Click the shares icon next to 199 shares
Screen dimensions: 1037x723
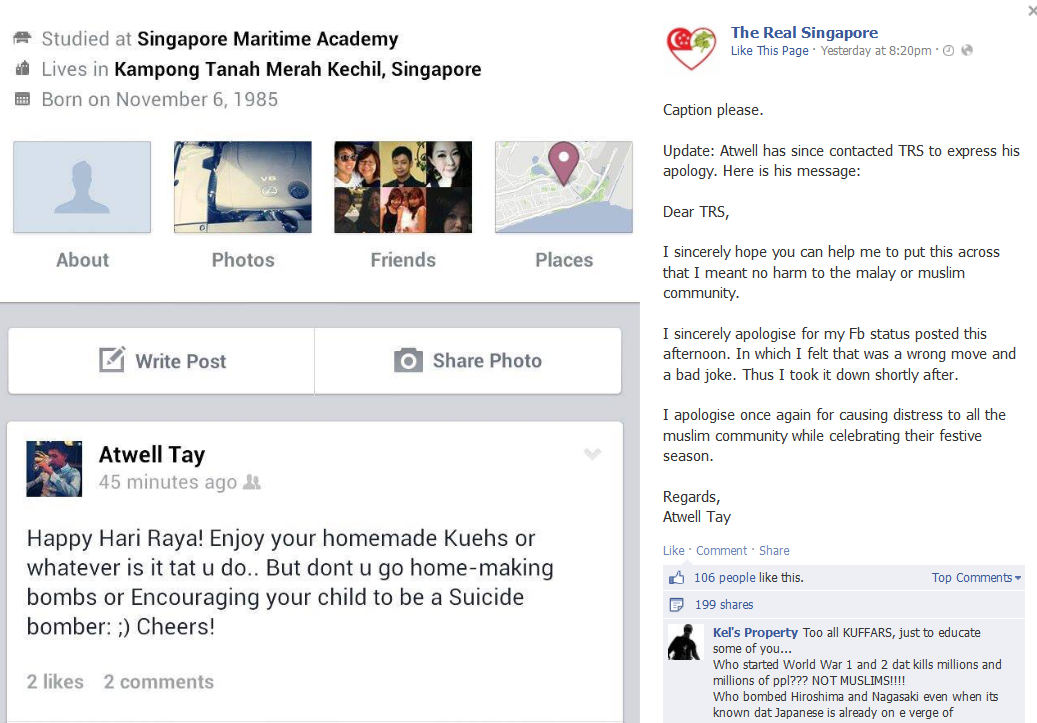pos(677,605)
